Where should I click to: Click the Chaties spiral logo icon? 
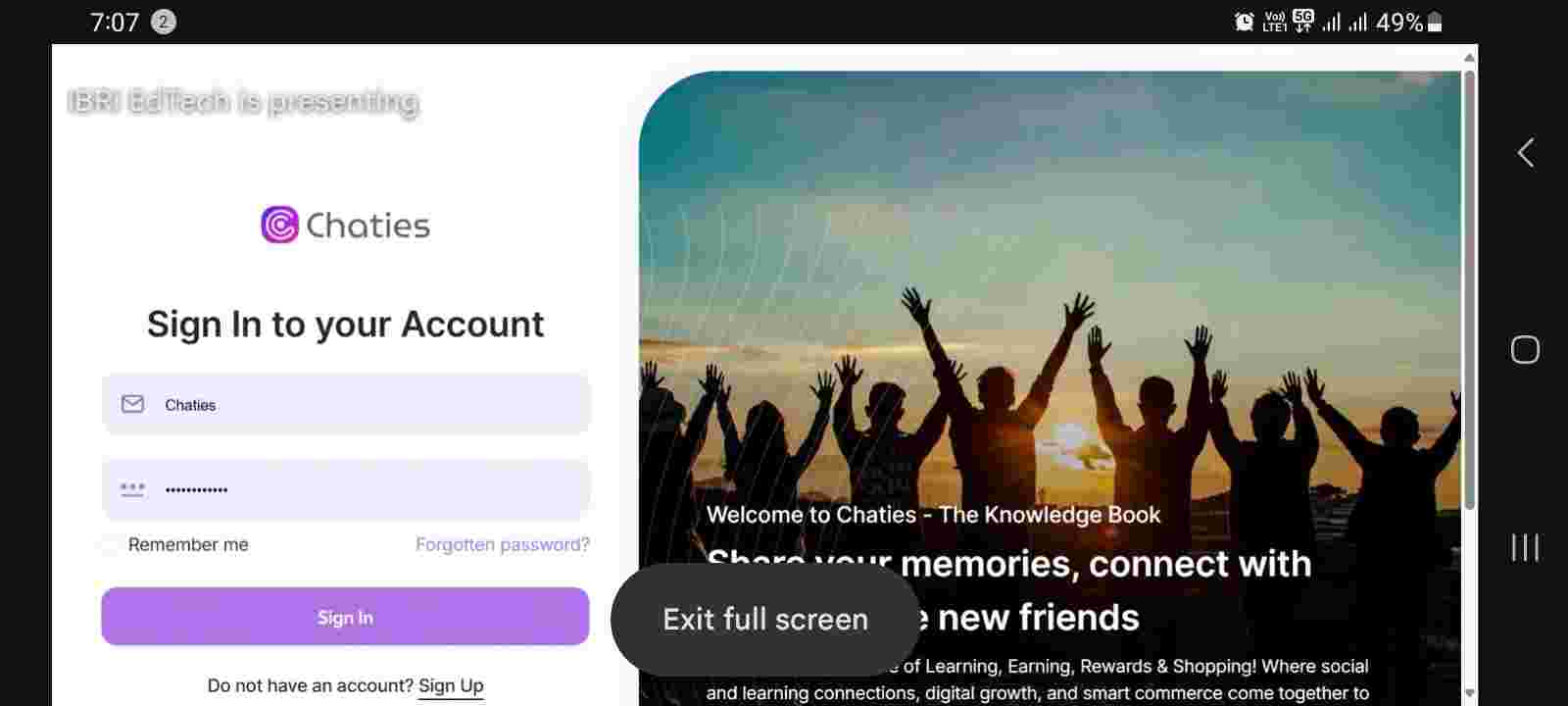coord(279,225)
